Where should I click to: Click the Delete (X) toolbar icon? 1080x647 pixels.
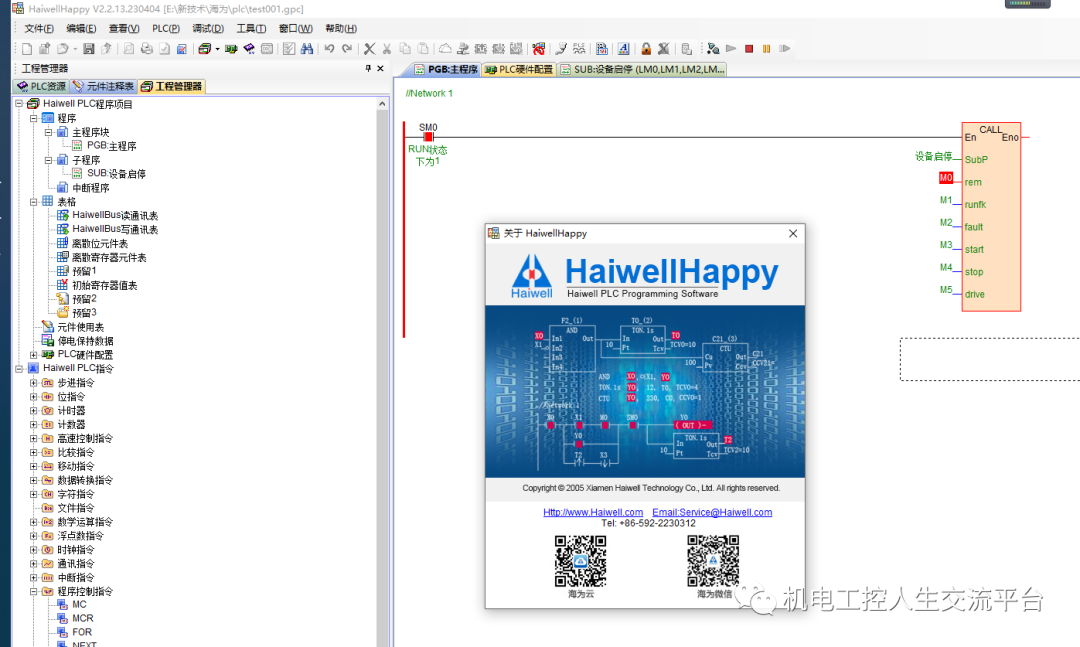click(369, 49)
